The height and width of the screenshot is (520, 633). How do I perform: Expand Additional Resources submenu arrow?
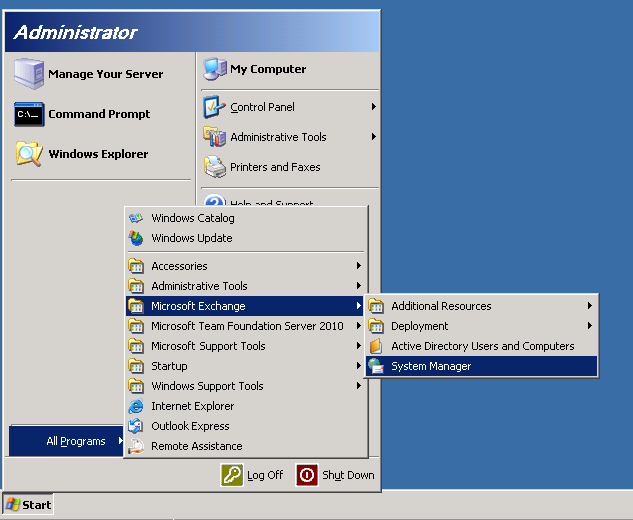pos(590,306)
